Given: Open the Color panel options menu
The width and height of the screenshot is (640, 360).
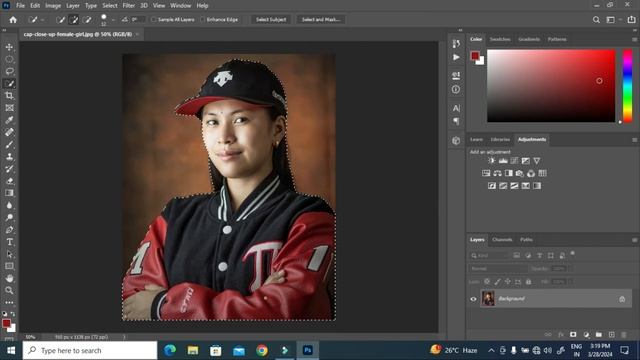Looking at the screenshot, I should tap(634, 40).
